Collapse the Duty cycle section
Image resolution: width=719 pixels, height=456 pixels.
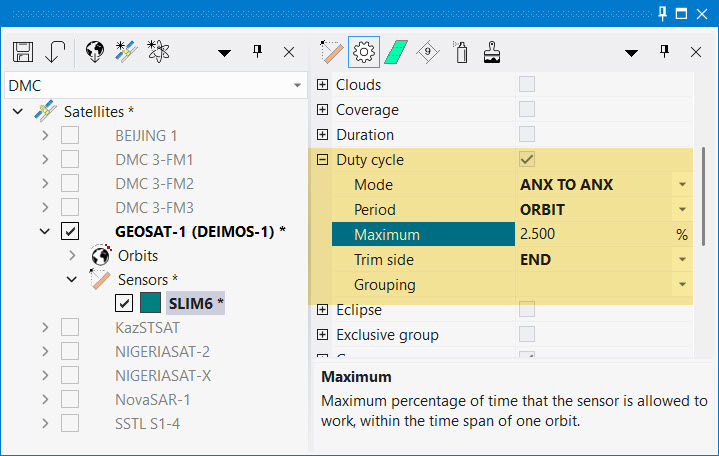[x=323, y=160]
